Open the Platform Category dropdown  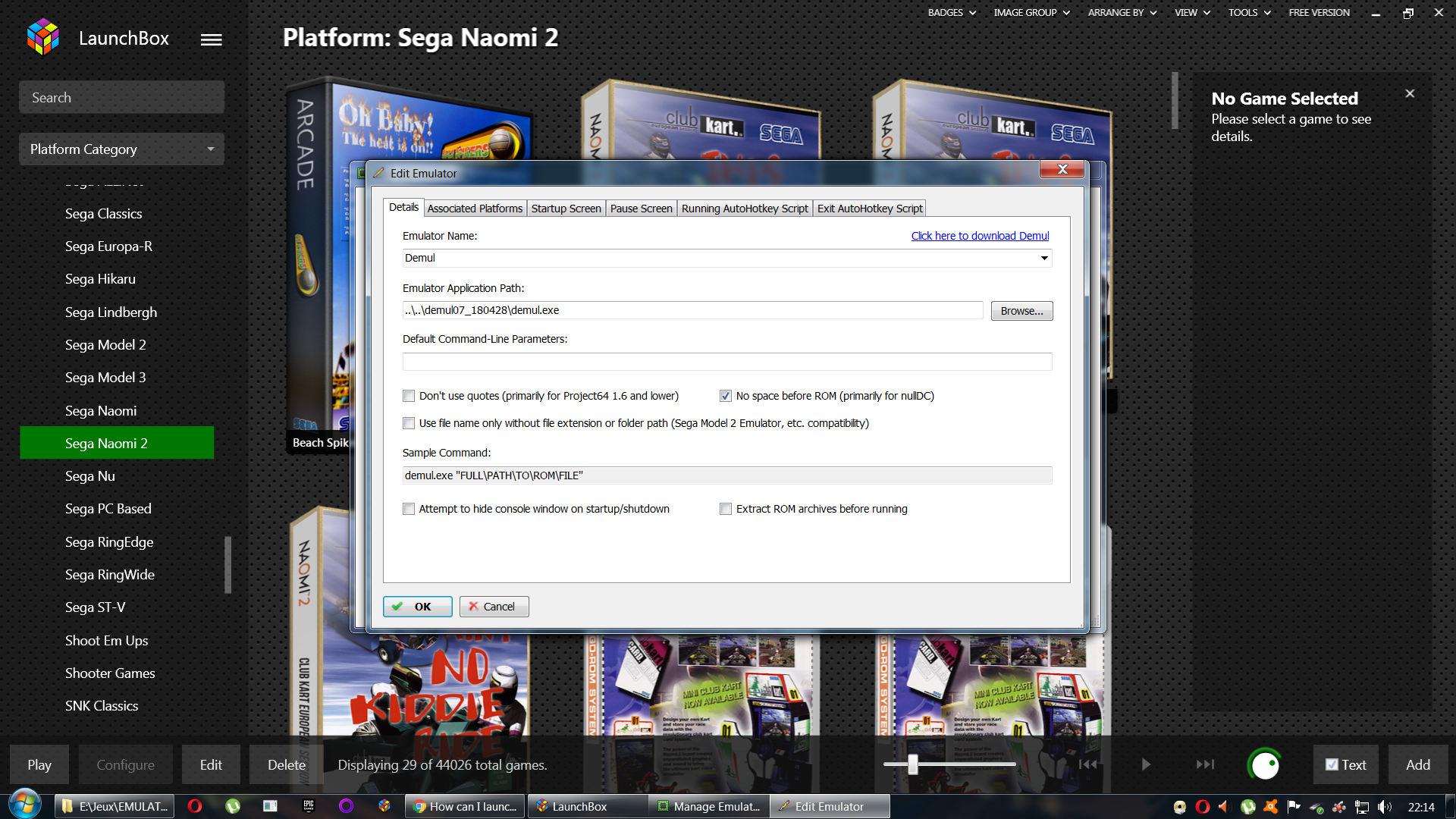click(x=121, y=149)
